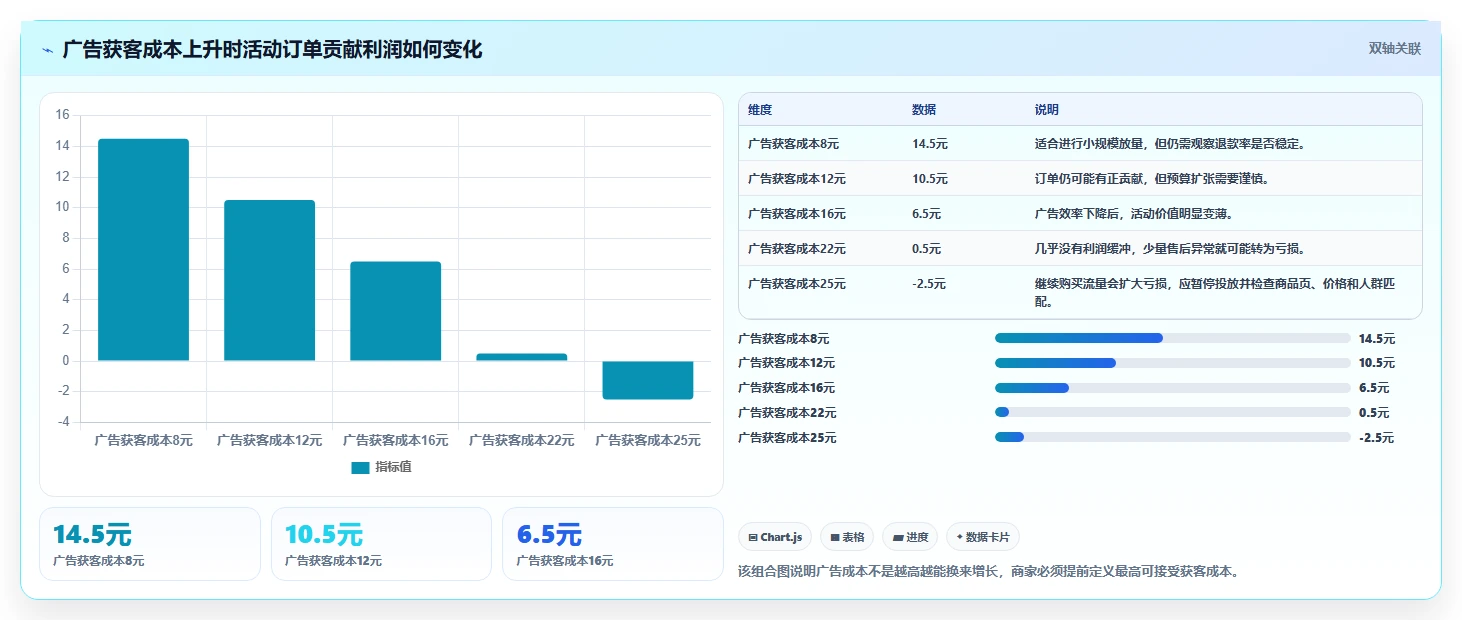Click x-axis label 广告获客成本25元

click(648, 440)
